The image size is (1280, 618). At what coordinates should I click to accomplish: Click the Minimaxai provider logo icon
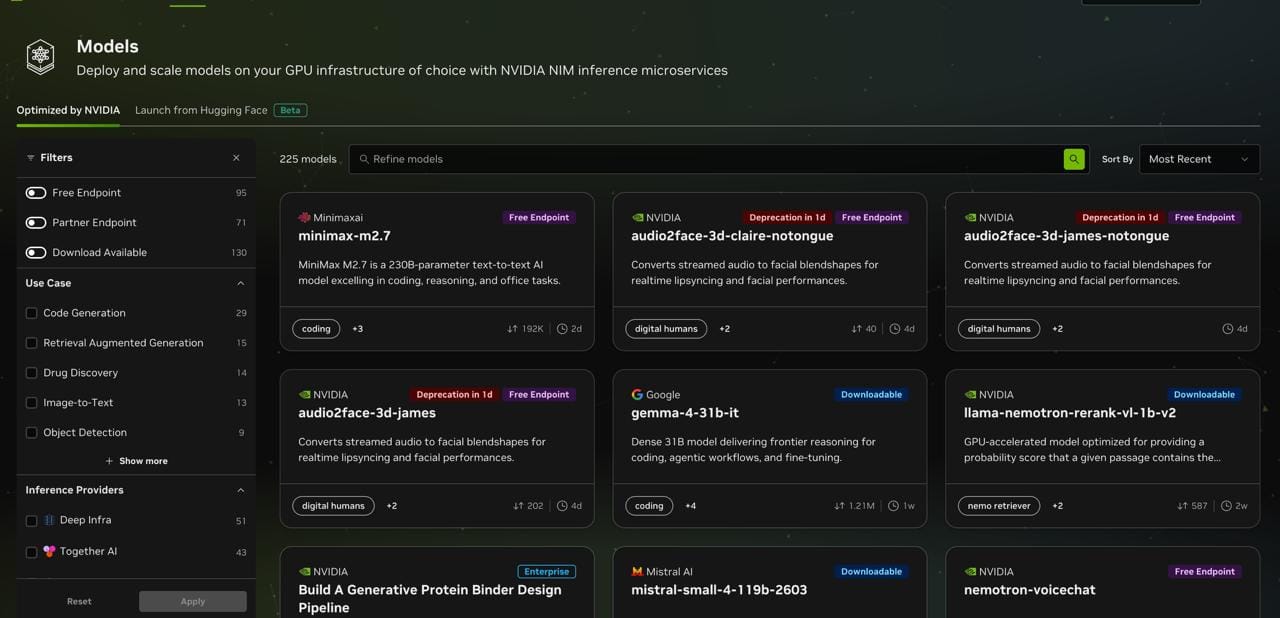[304, 217]
